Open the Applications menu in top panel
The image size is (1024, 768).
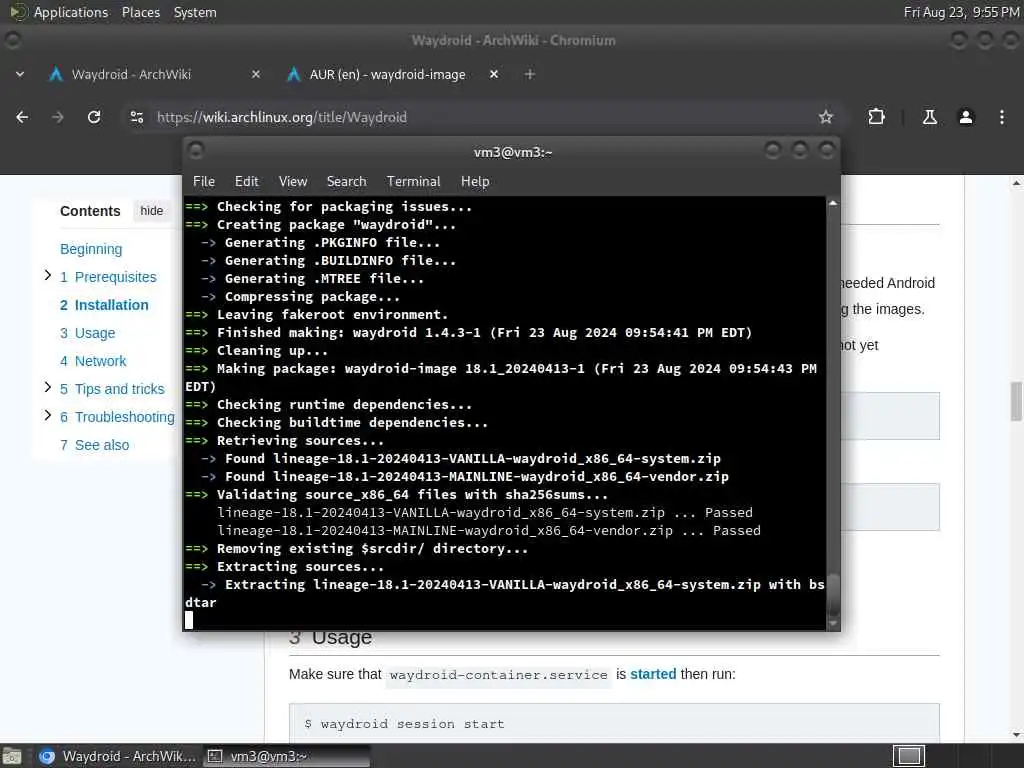(71, 12)
